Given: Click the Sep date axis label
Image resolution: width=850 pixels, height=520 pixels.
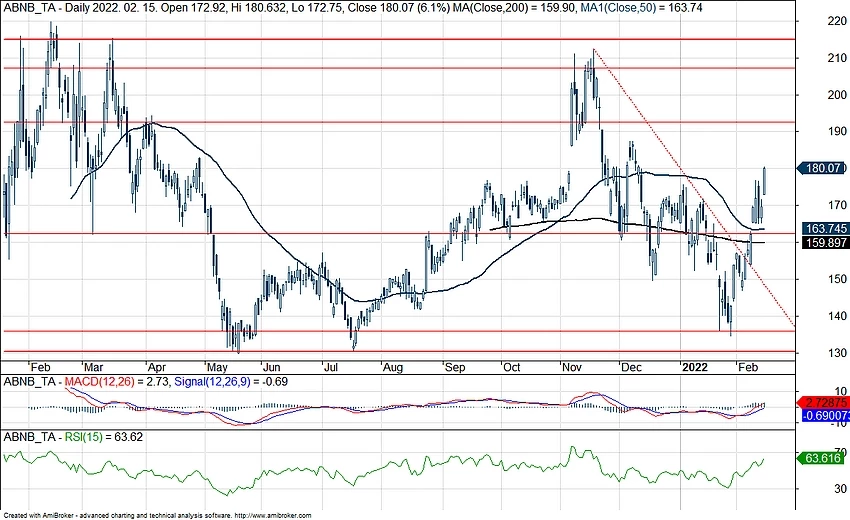Looking at the screenshot, I should click(455, 367).
